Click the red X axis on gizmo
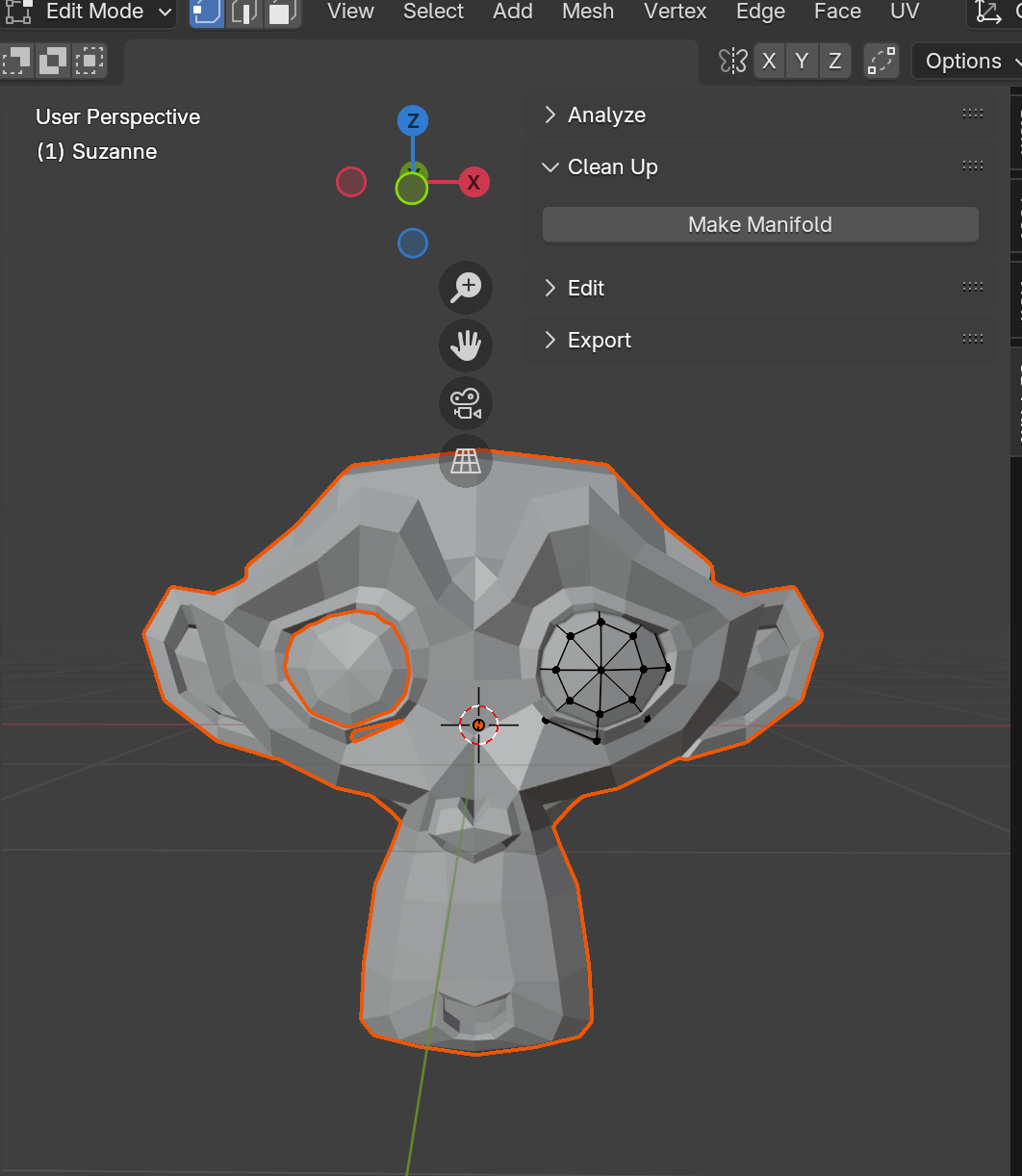1022x1176 pixels. point(473,182)
